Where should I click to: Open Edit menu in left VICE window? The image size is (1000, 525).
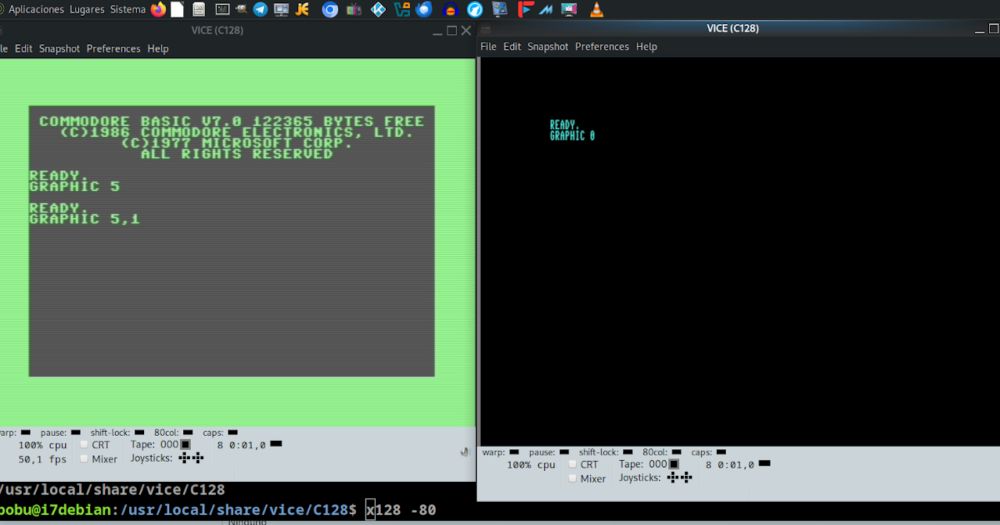tap(24, 48)
